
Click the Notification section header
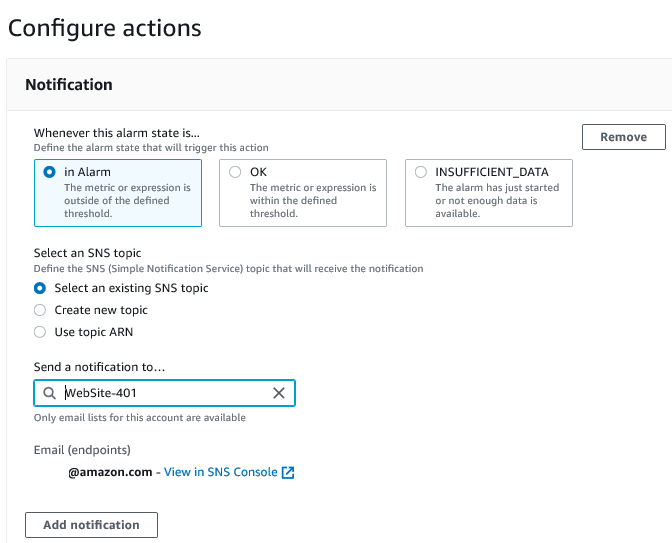69,85
